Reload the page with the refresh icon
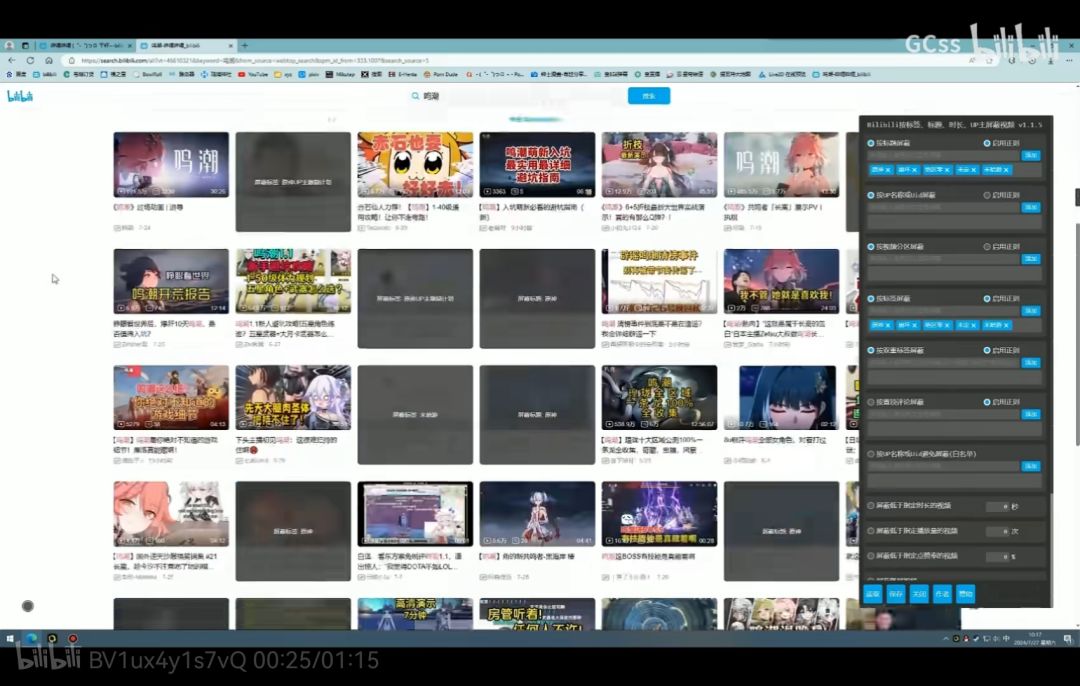This screenshot has width=1080, height=686. 30,61
